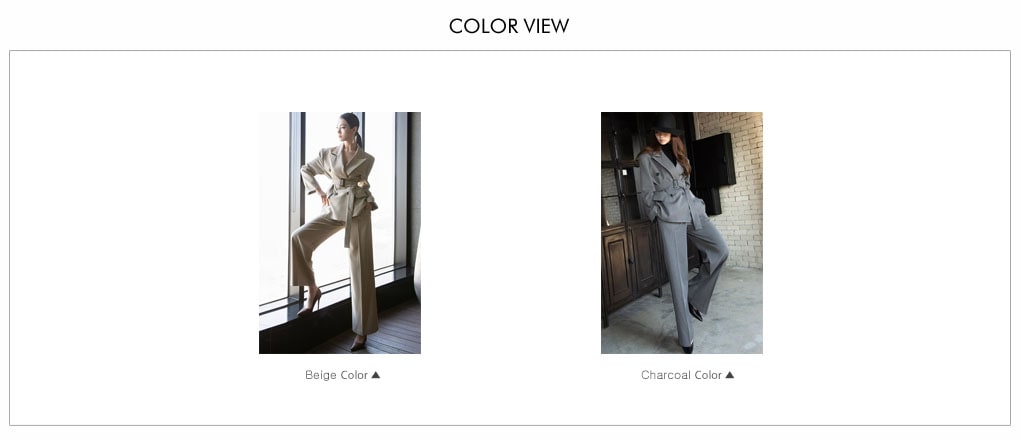The image size is (1020, 439).
Task: Click the beige blazer lapel
Action: click(x=341, y=161)
